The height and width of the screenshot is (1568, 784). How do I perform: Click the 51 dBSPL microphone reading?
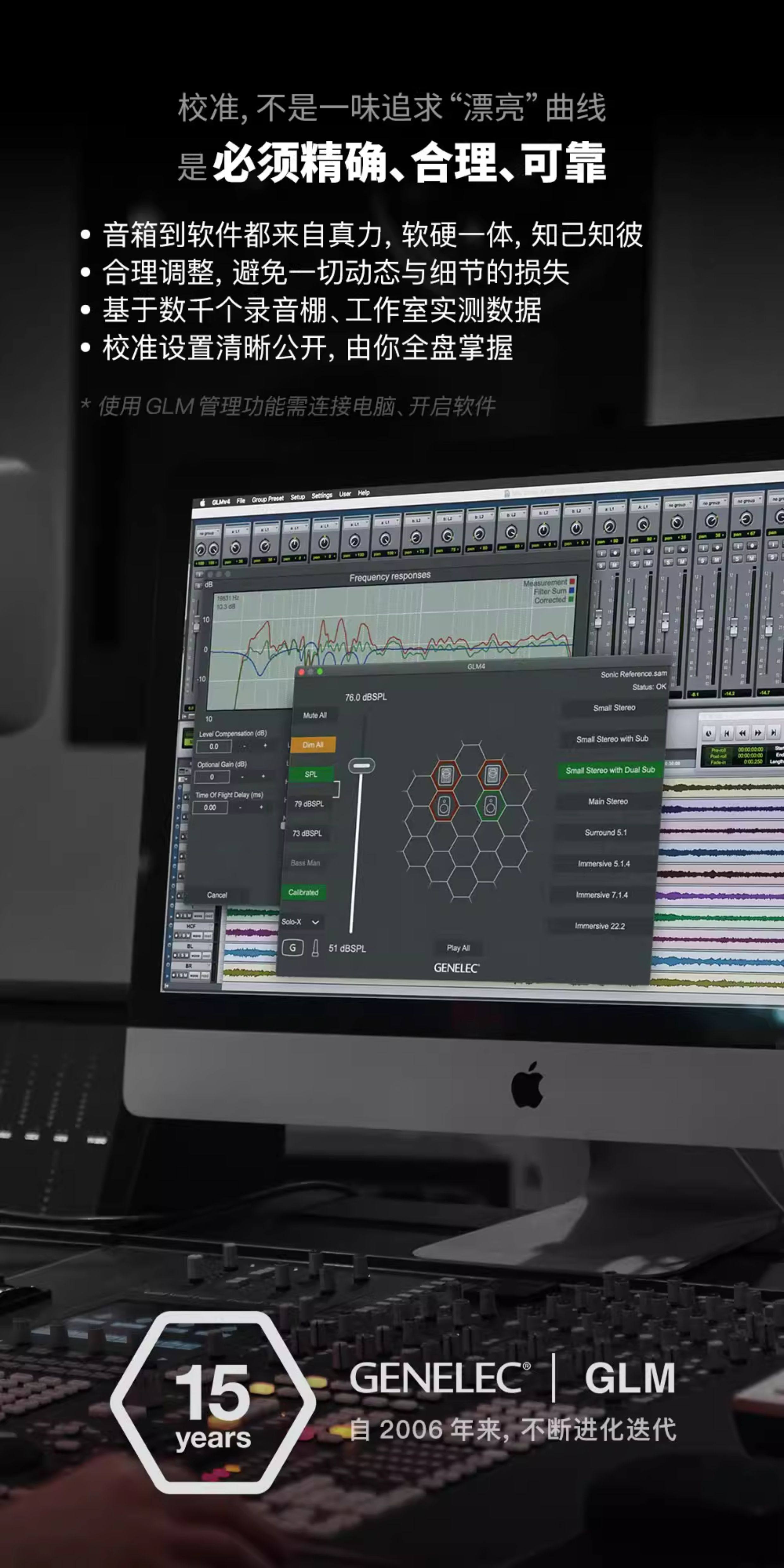(x=347, y=948)
